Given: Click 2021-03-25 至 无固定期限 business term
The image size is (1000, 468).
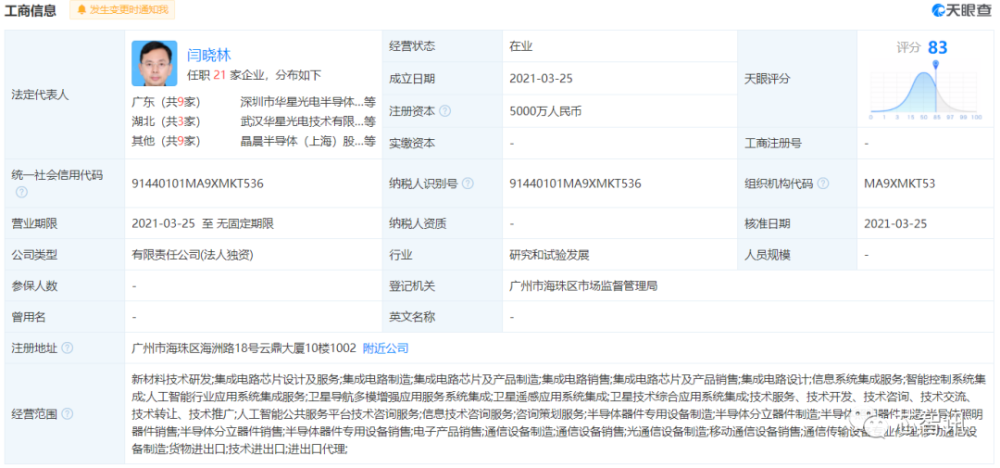Looking at the screenshot, I should (x=203, y=224).
